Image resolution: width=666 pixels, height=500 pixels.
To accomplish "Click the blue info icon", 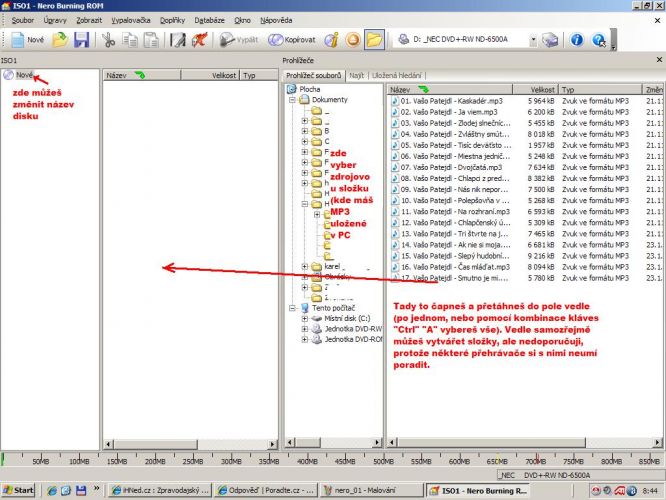I will click(x=576, y=40).
